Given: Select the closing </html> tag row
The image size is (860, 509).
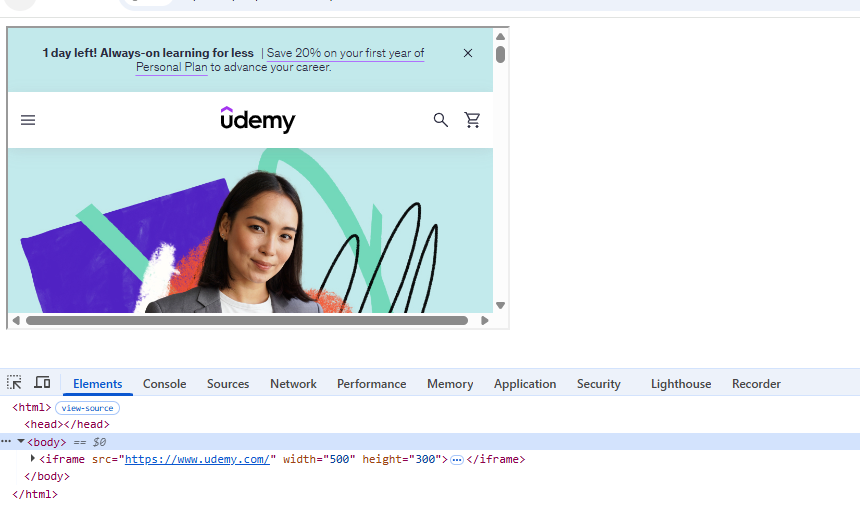Looking at the screenshot, I should [35, 494].
